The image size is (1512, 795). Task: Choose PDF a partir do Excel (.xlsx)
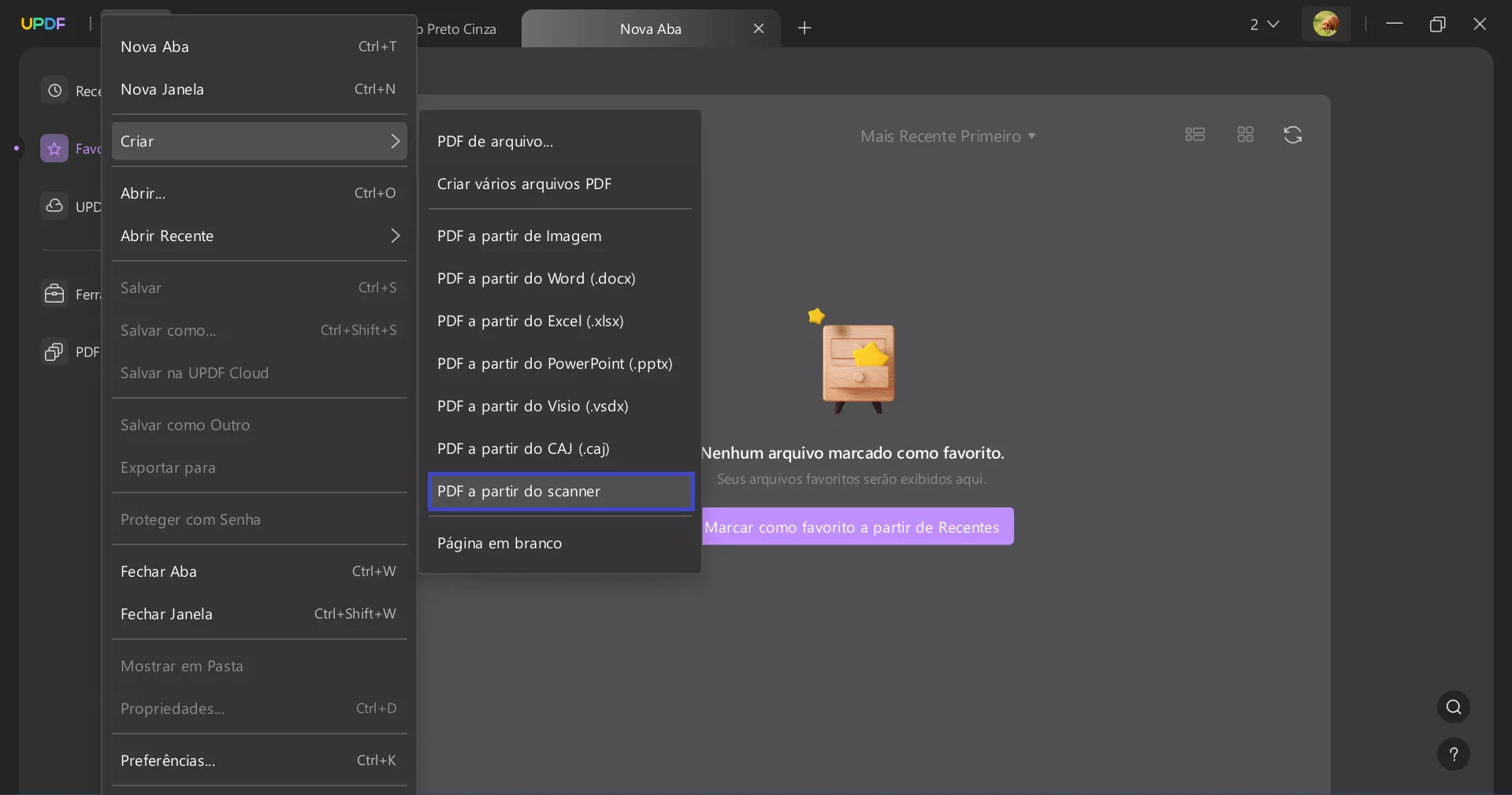560,321
